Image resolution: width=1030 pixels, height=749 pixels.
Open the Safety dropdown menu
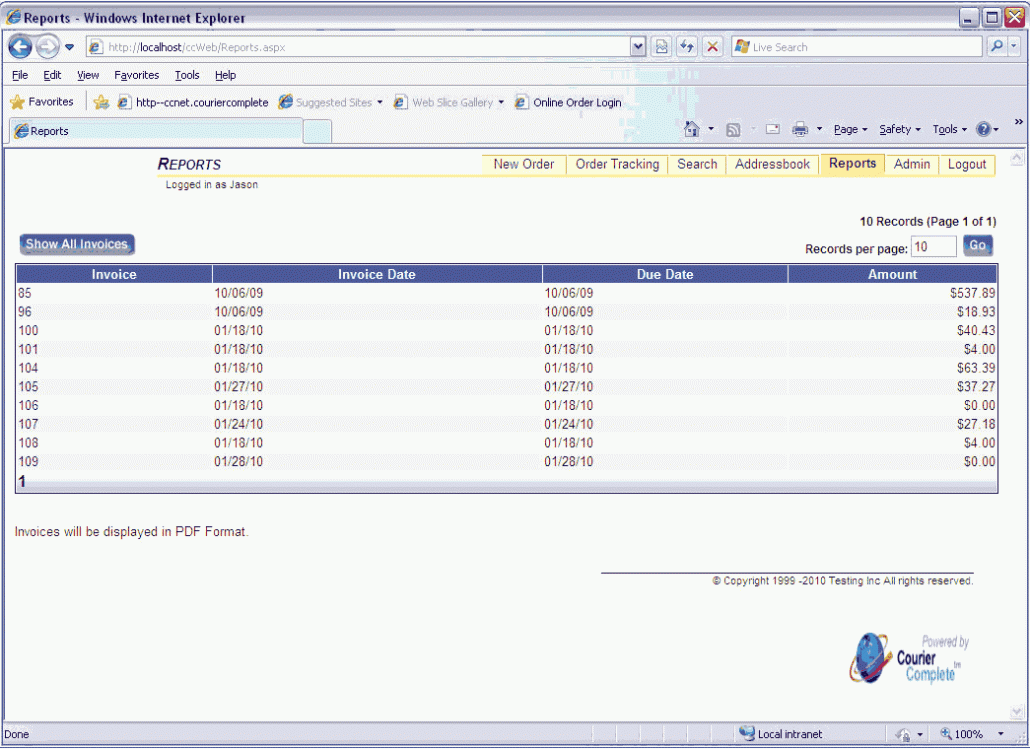pyautogui.click(x=900, y=129)
